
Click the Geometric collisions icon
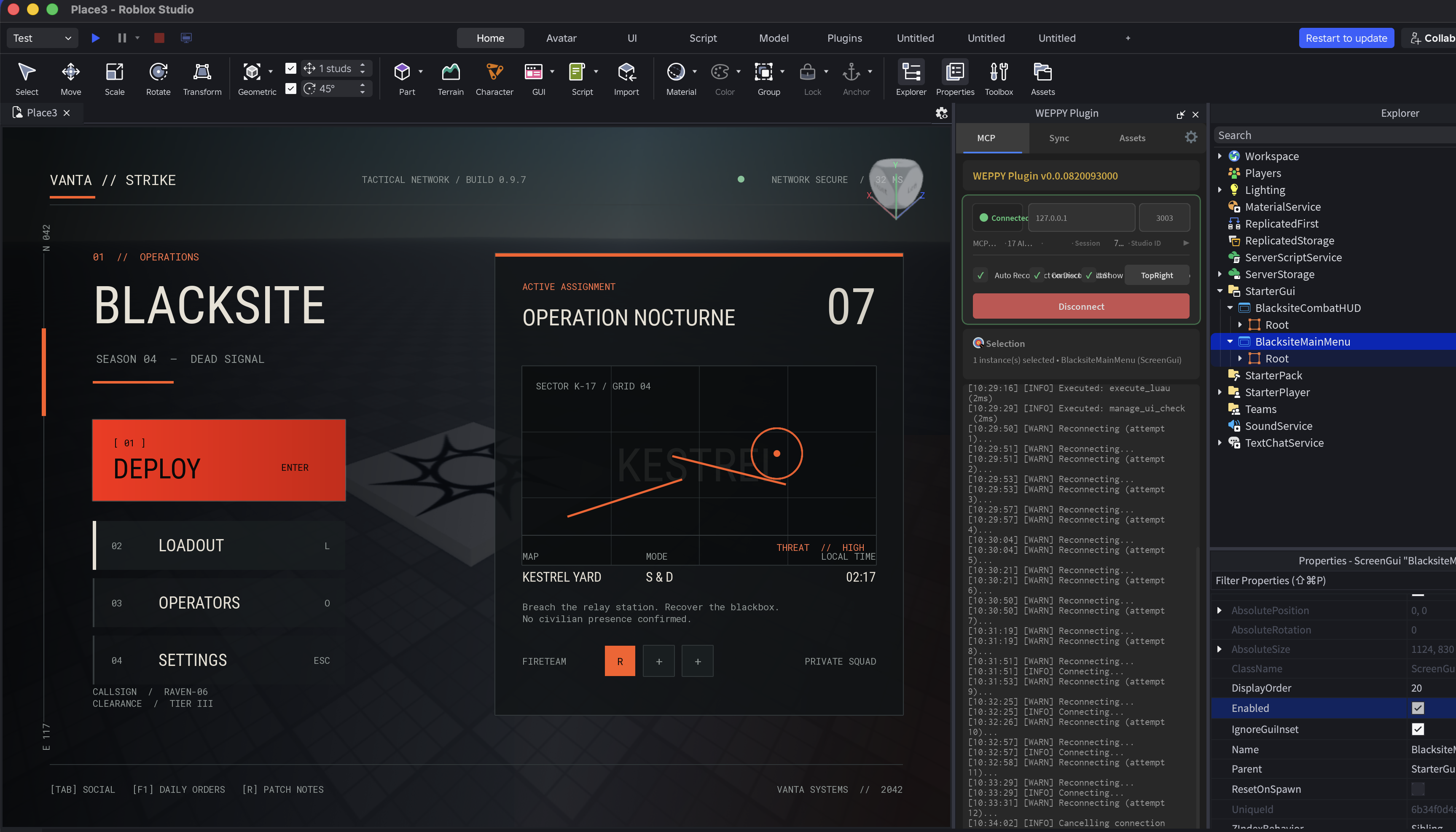(252, 72)
